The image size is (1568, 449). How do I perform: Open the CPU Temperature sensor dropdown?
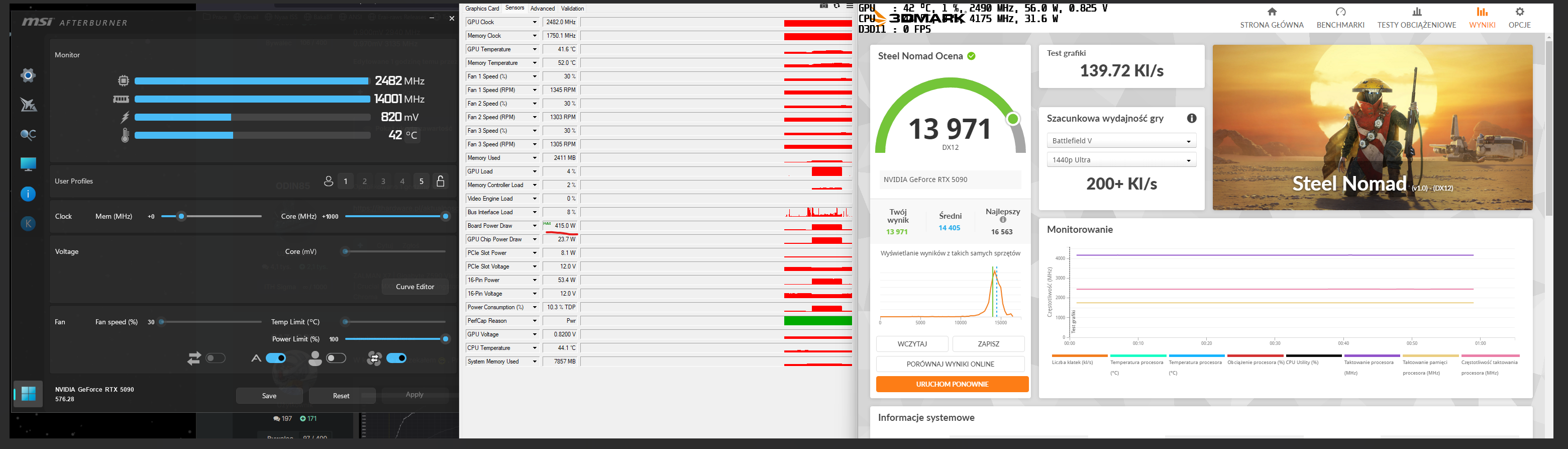[x=535, y=348]
